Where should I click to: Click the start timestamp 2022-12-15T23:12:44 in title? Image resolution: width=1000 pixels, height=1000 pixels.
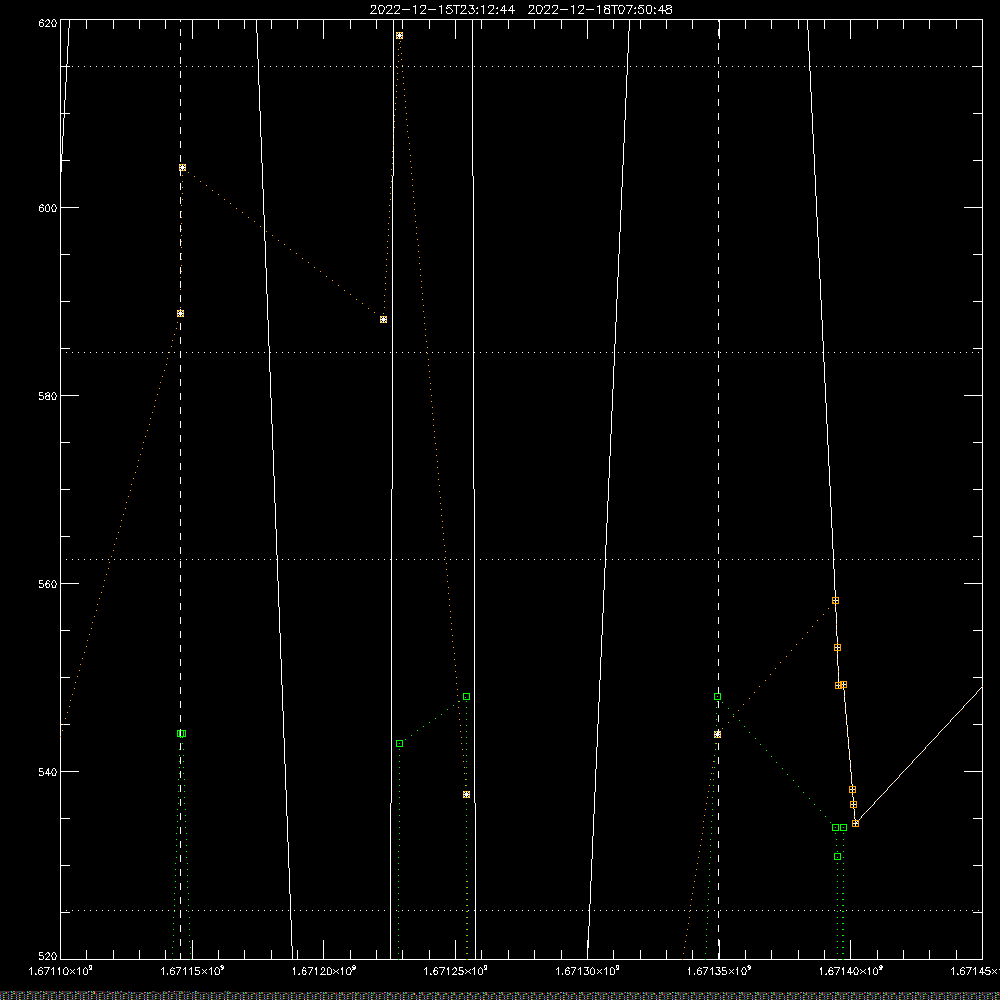[x=442, y=10]
